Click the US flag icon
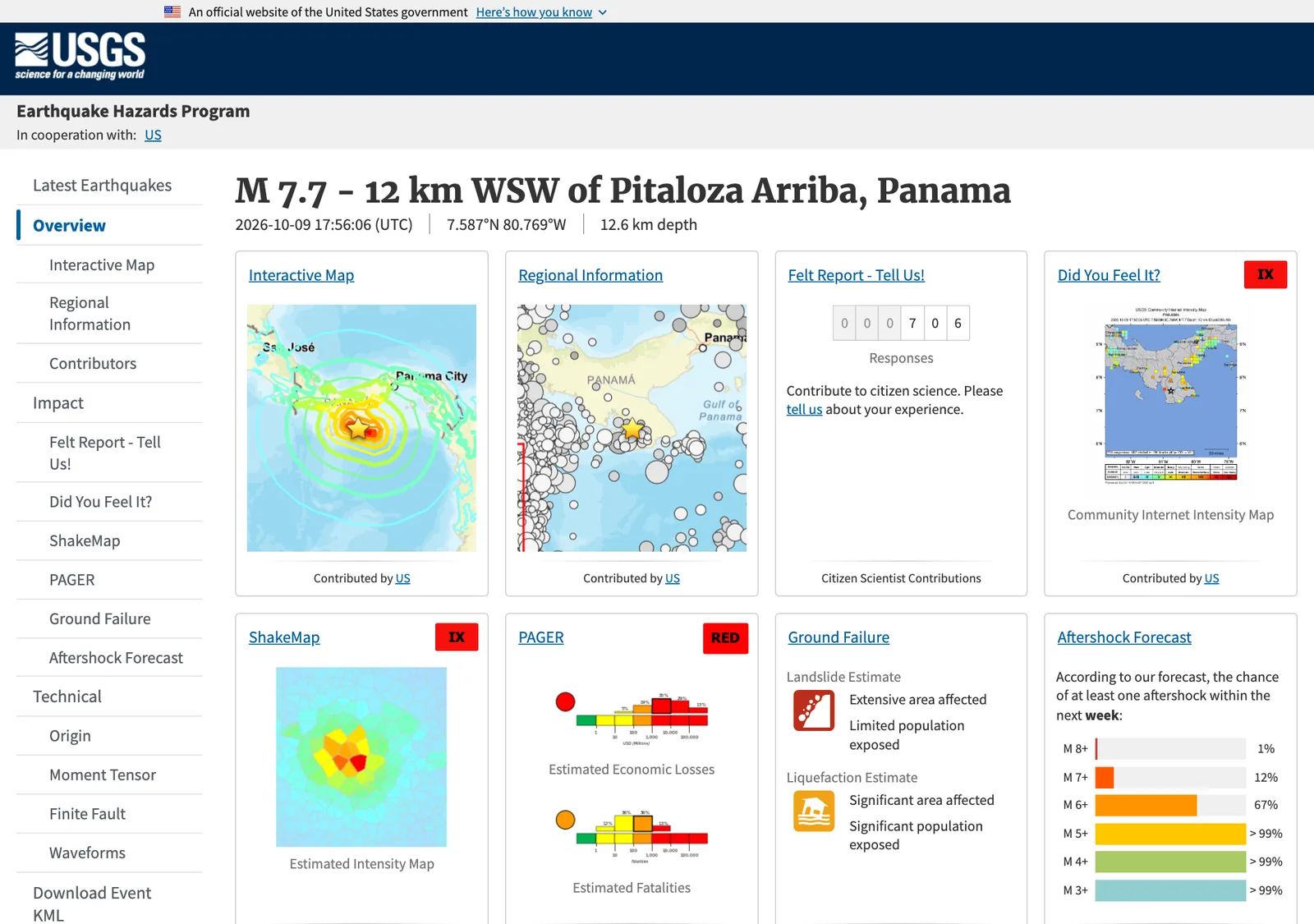Viewport: 1314px width, 924px height. tap(172, 12)
